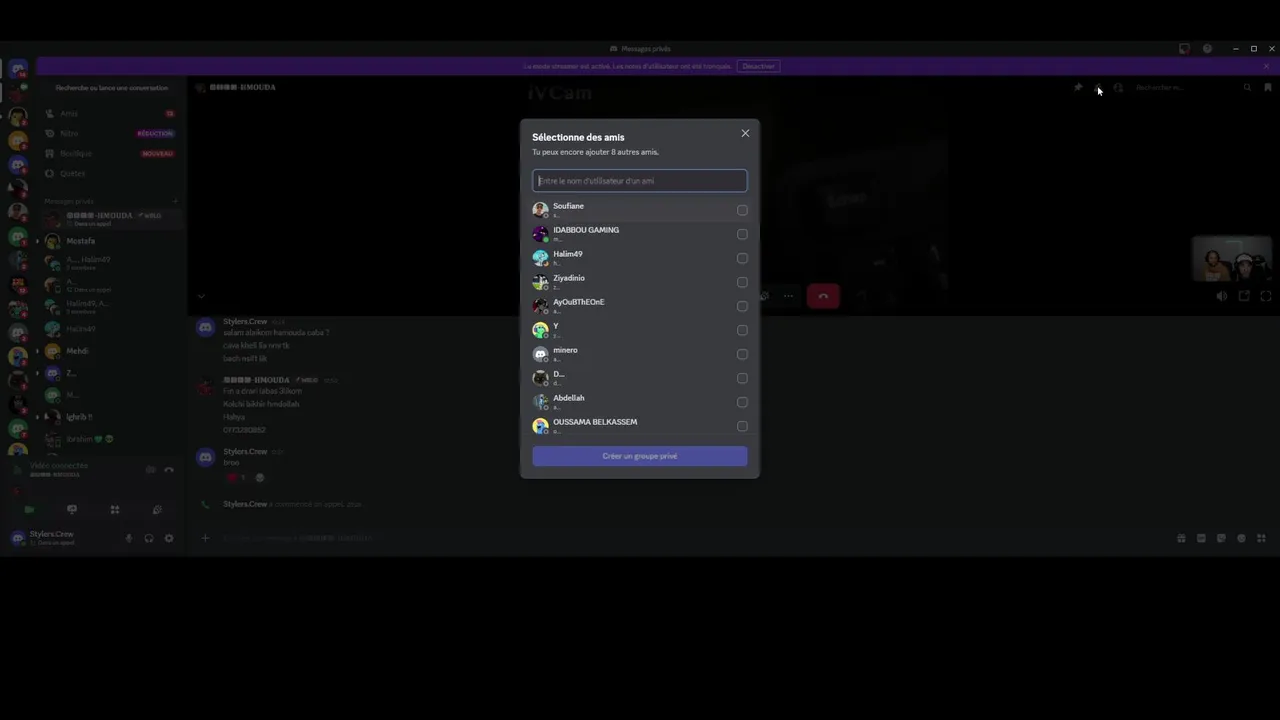
Task: Select Ziyadinio's checkbox
Action: 742,282
